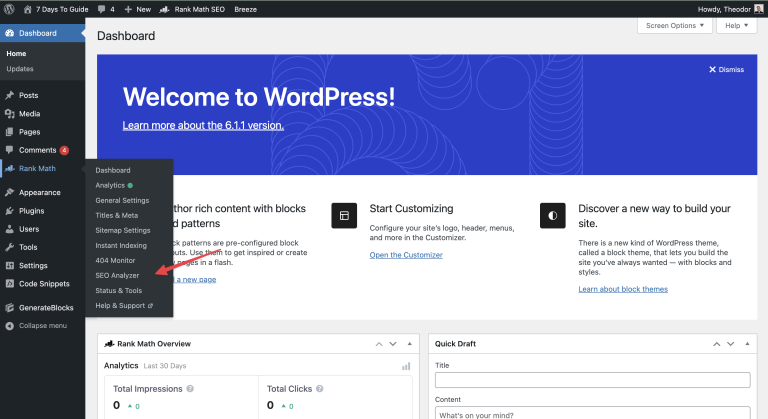
Task: Click the Plugins icon in sidebar
Action: (x=9, y=211)
